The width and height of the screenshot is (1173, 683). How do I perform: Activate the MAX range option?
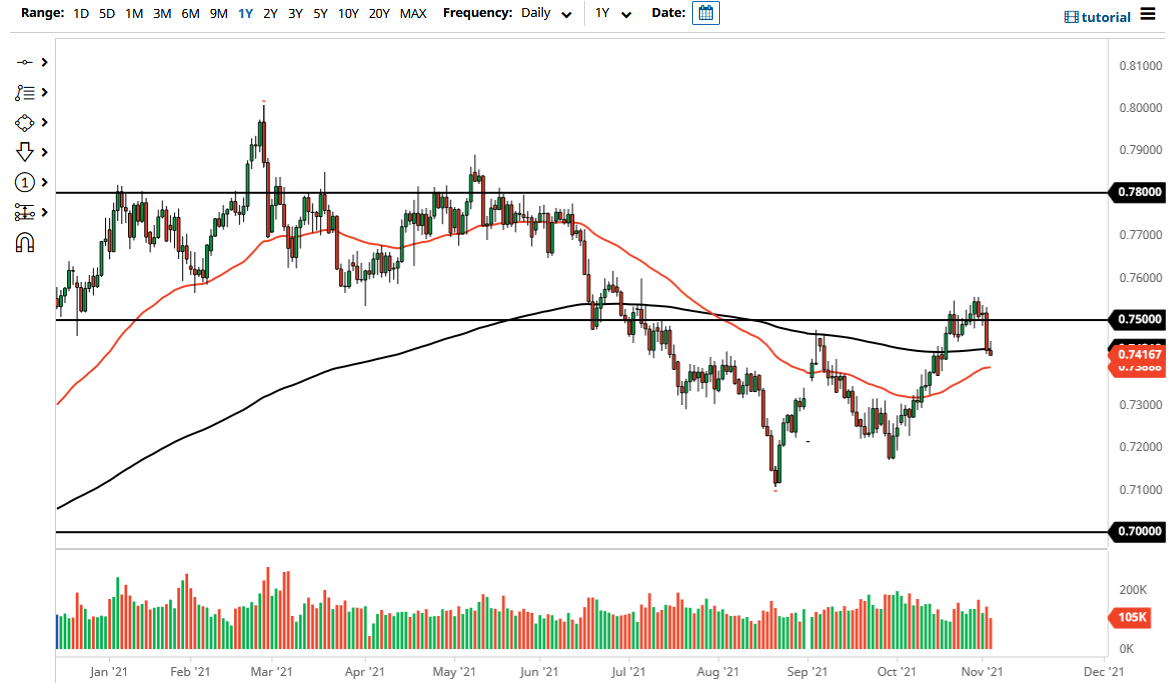(x=413, y=14)
